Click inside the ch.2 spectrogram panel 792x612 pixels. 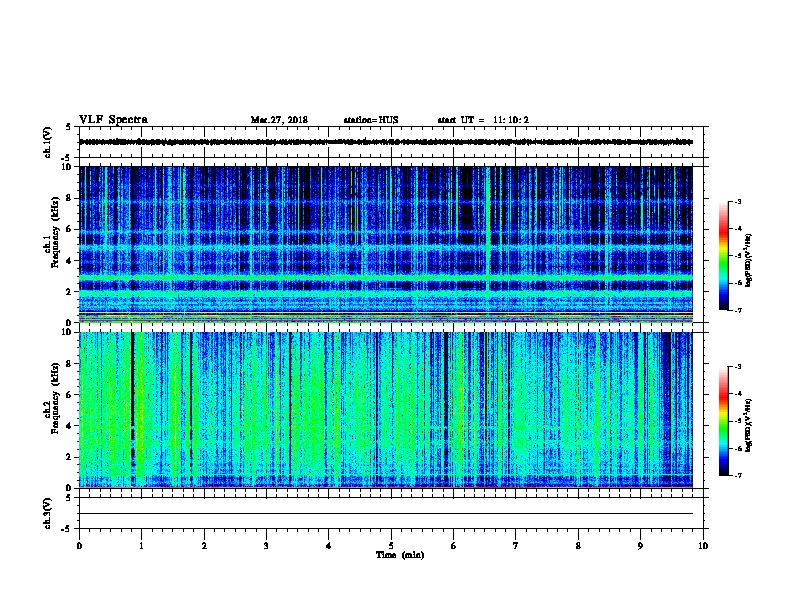(386, 410)
